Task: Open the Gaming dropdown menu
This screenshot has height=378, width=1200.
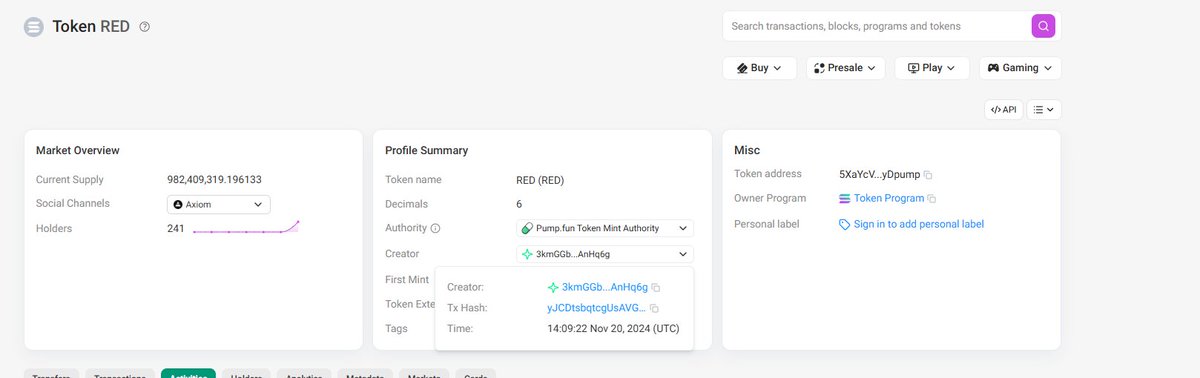Action: [x=1020, y=68]
